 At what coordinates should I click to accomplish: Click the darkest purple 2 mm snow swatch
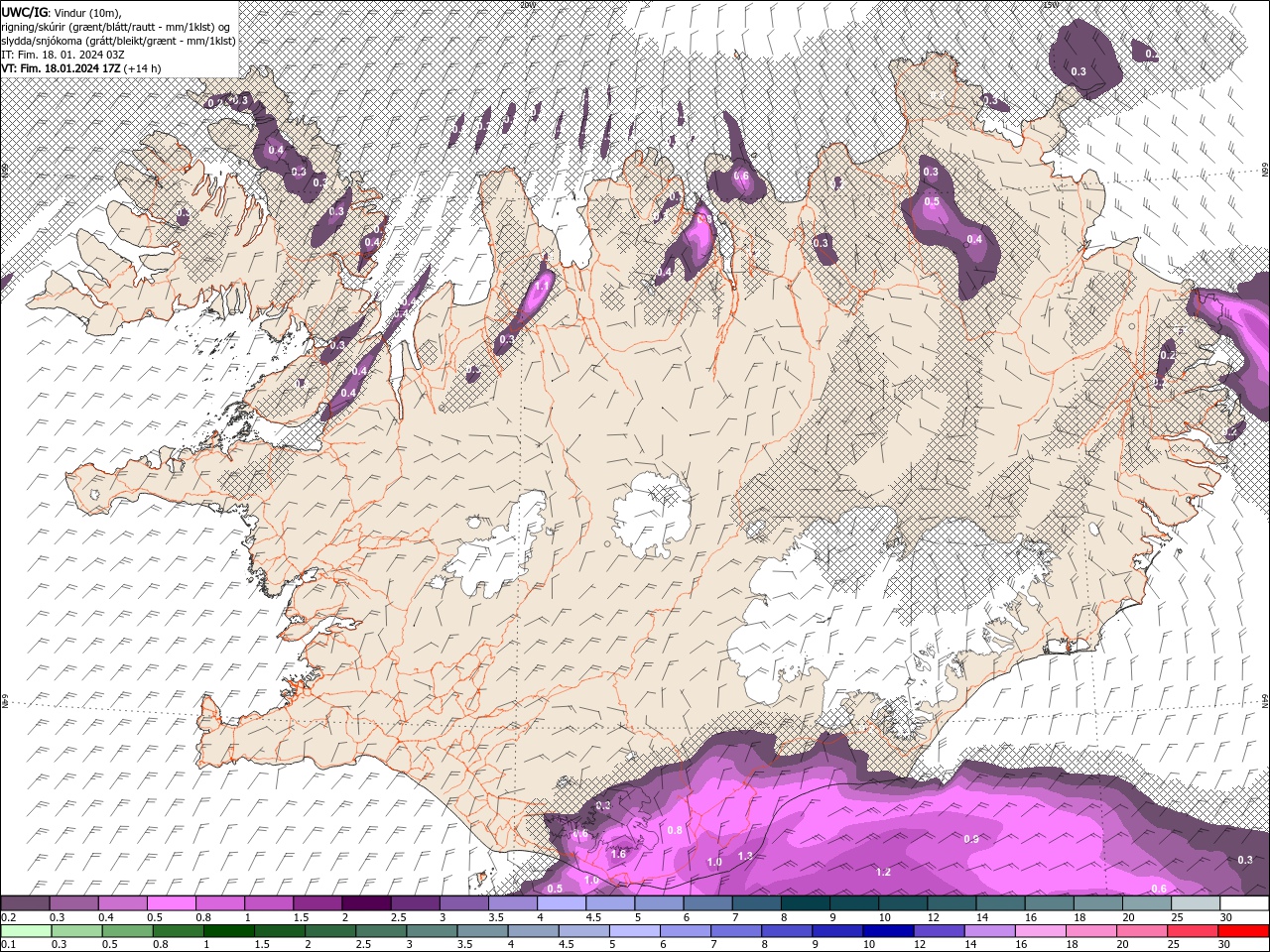365,903
